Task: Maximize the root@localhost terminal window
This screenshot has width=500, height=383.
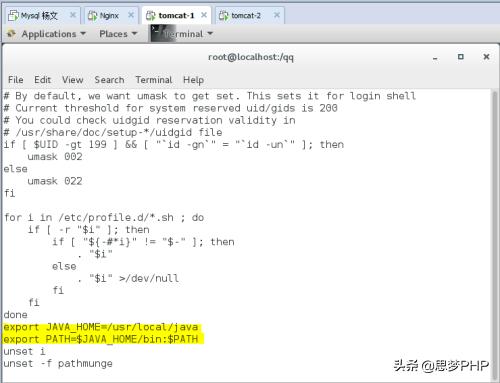Action: pos(461,57)
